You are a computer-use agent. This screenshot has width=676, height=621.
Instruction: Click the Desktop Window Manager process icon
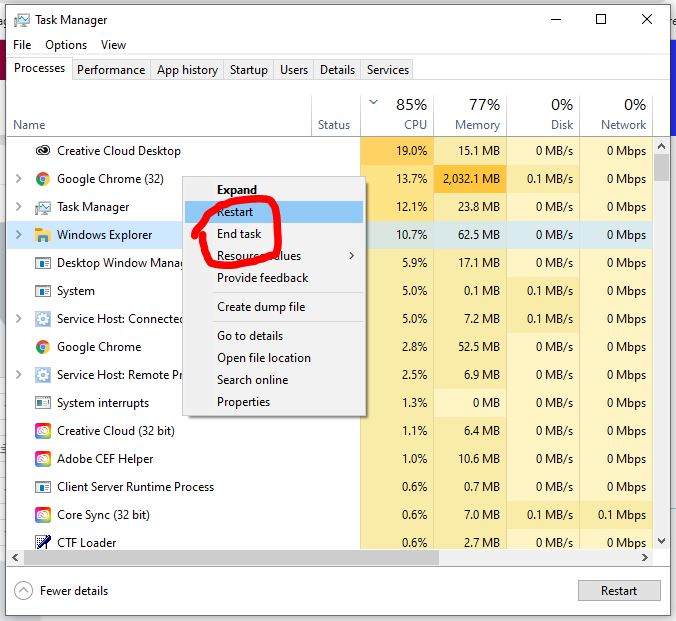(x=43, y=263)
